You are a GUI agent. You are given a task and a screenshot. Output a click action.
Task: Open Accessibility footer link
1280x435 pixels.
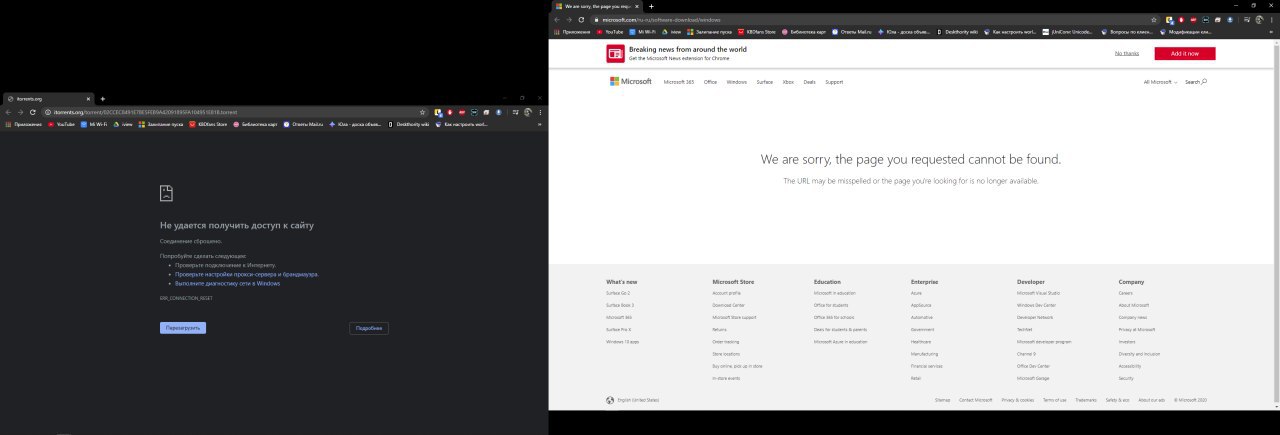(1130, 366)
